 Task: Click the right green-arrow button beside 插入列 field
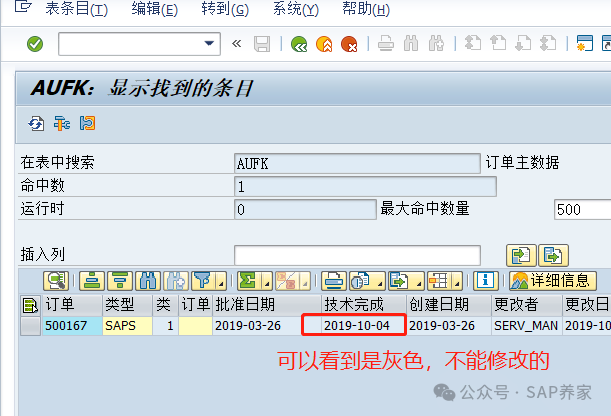[x=553, y=256]
